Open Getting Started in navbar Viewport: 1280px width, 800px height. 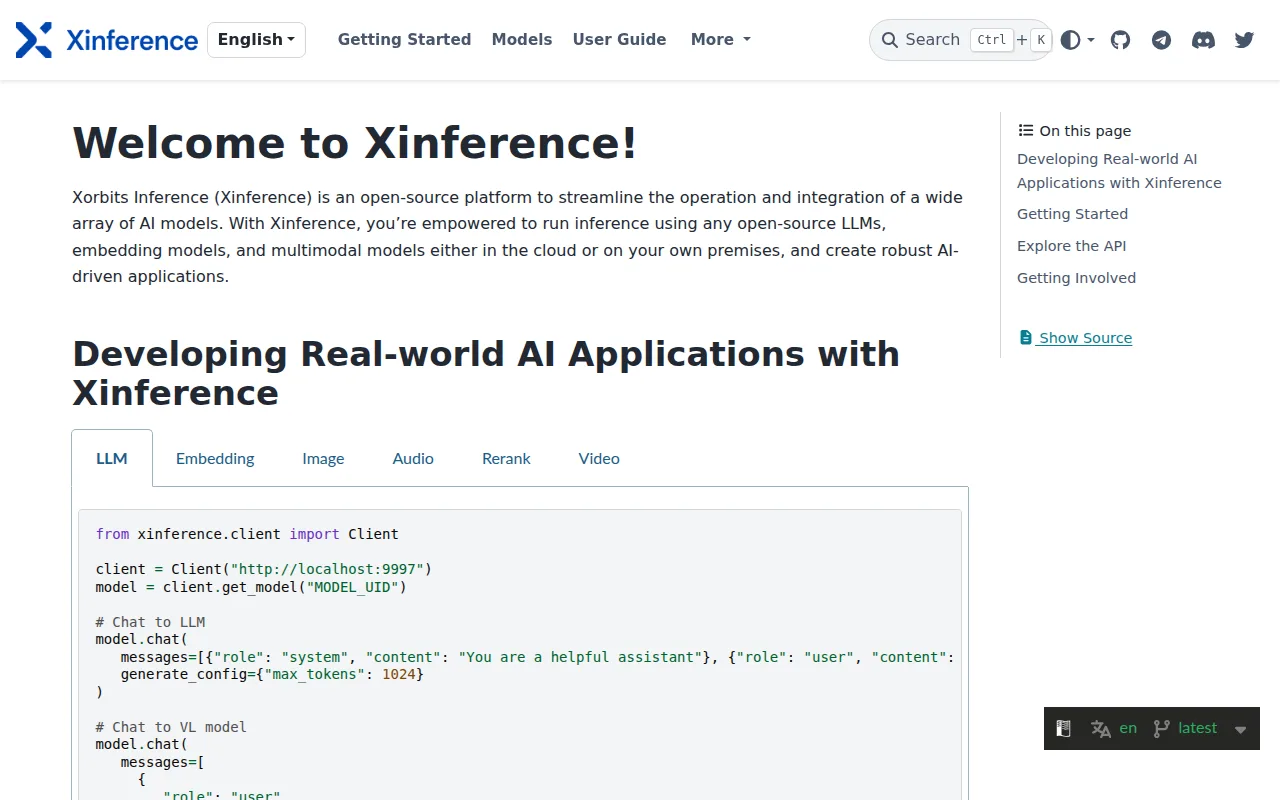tap(404, 40)
